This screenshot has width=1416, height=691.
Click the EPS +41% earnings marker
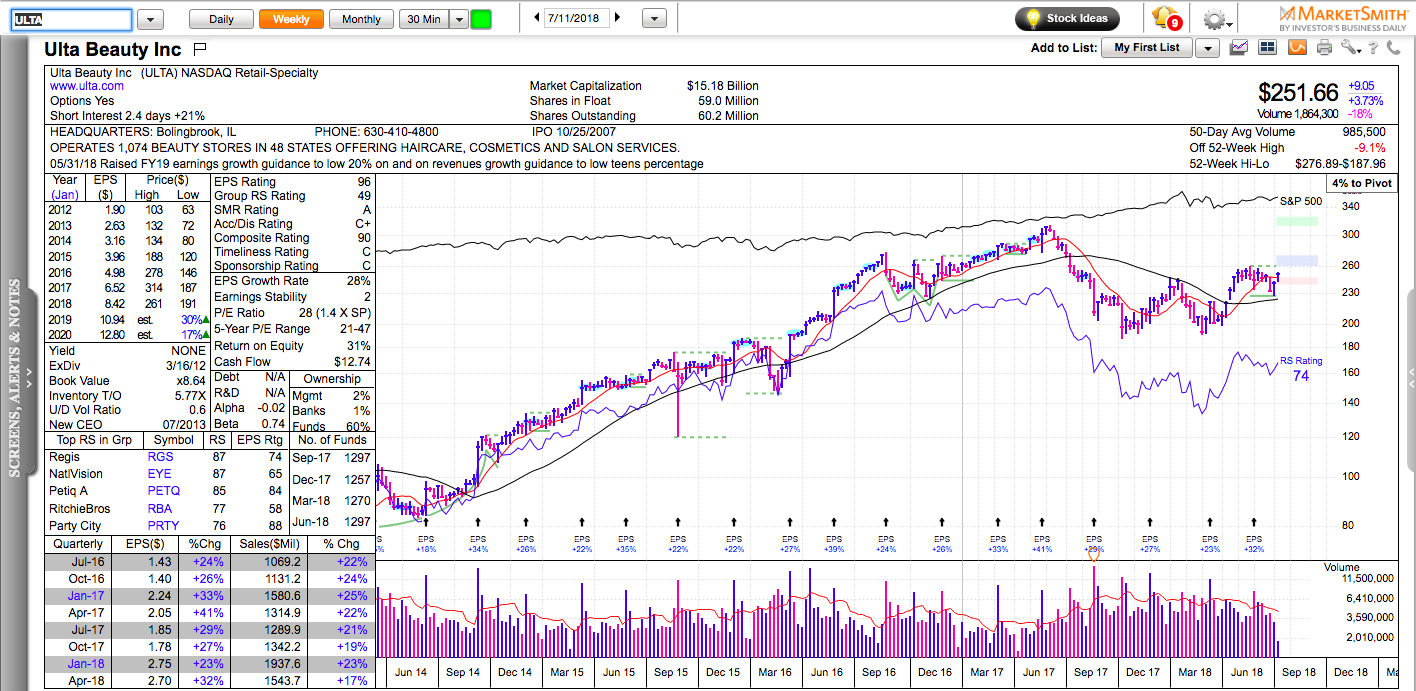point(1042,544)
